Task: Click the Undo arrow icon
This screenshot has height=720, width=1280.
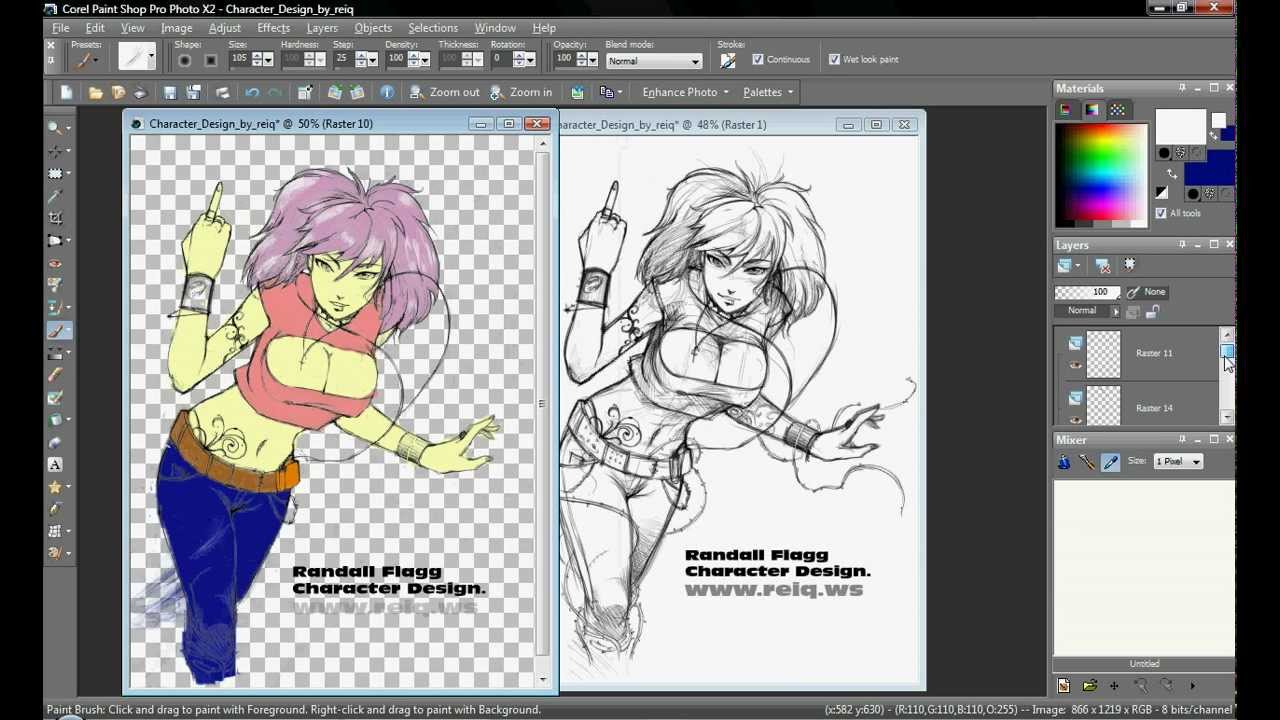Action: pyautogui.click(x=252, y=92)
